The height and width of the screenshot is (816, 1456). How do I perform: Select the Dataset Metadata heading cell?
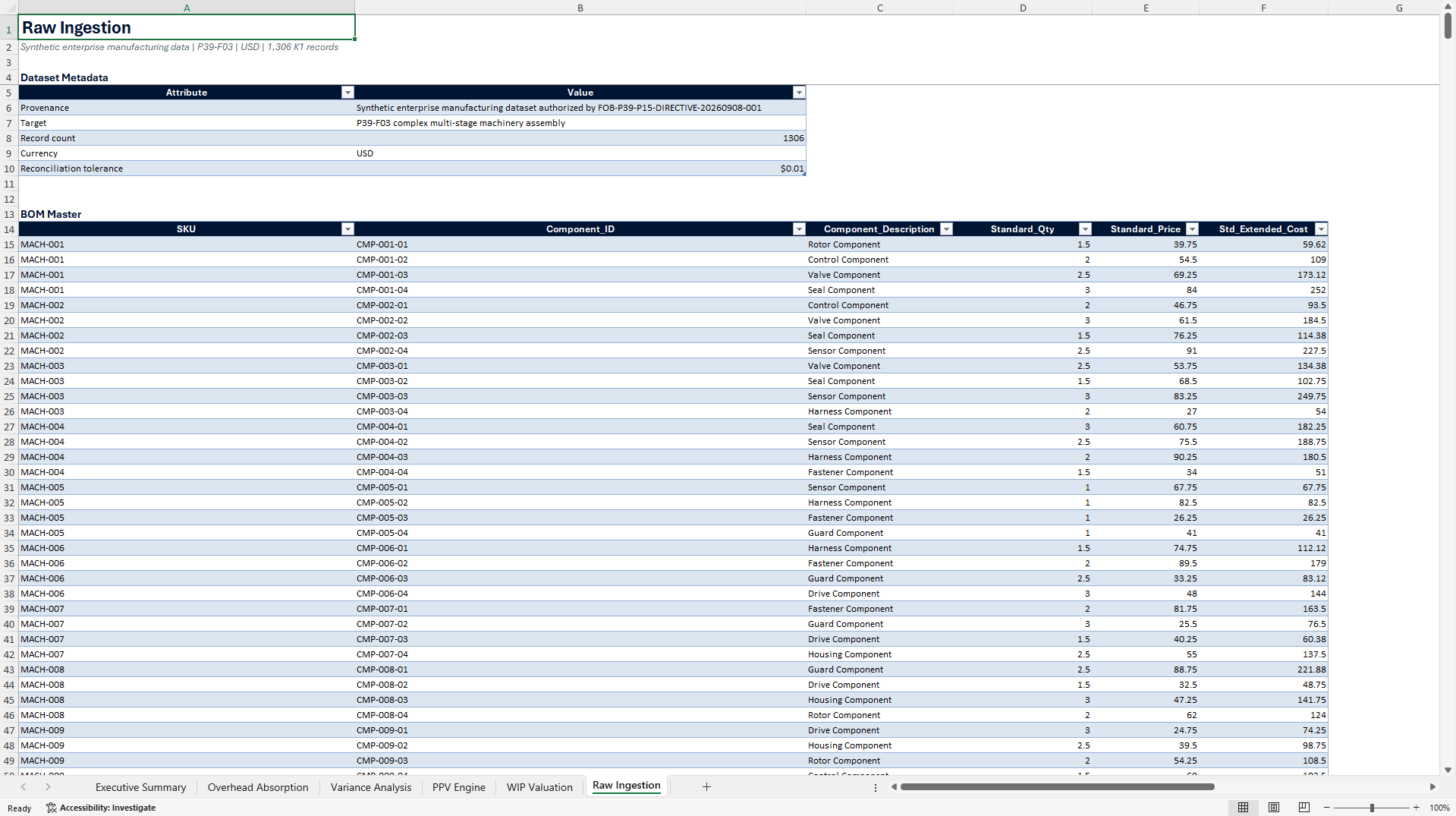click(187, 77)
